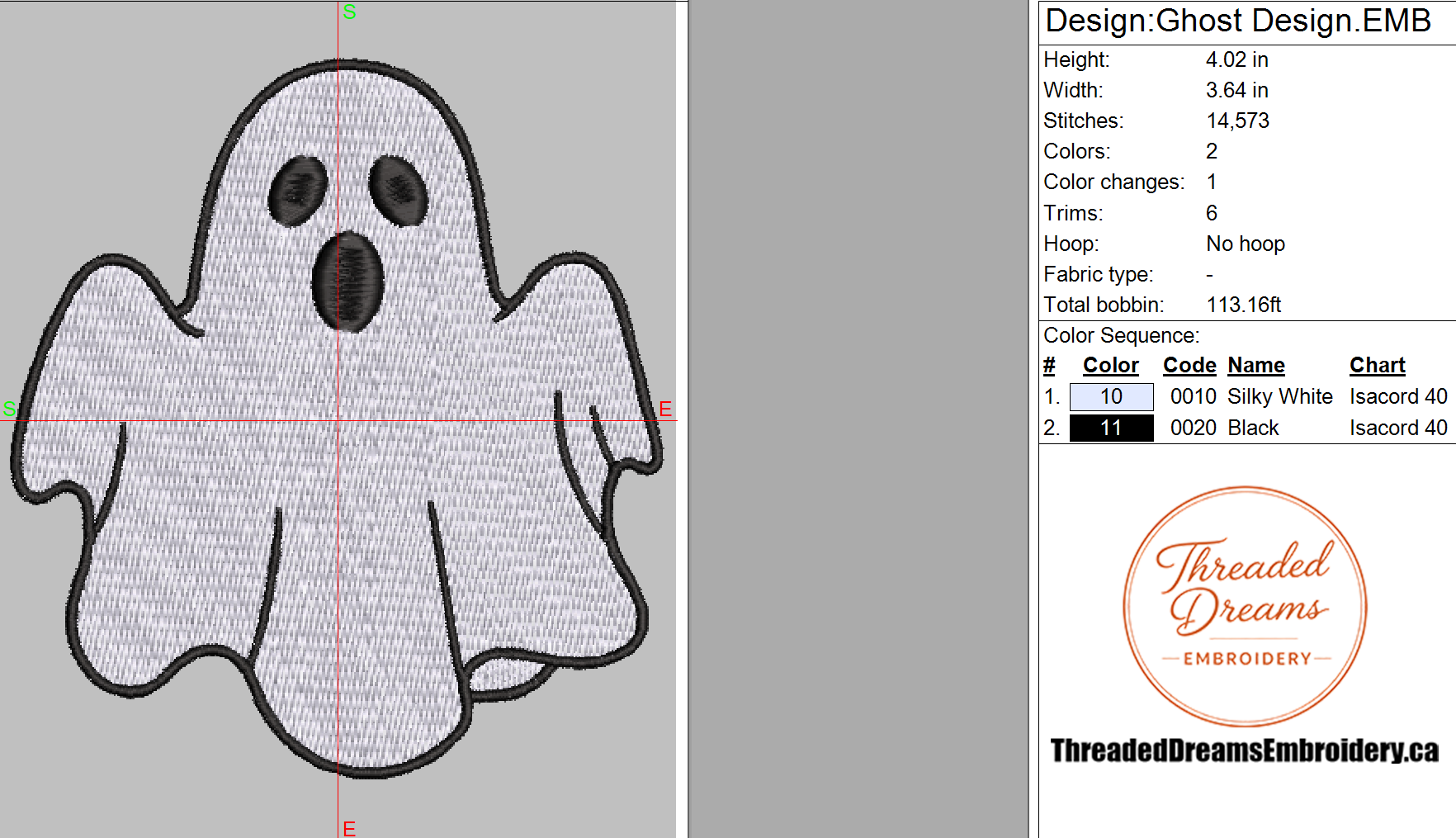
Task: Click the Design:Ghost Design.EMB title
Action: tap(1238, 21)
